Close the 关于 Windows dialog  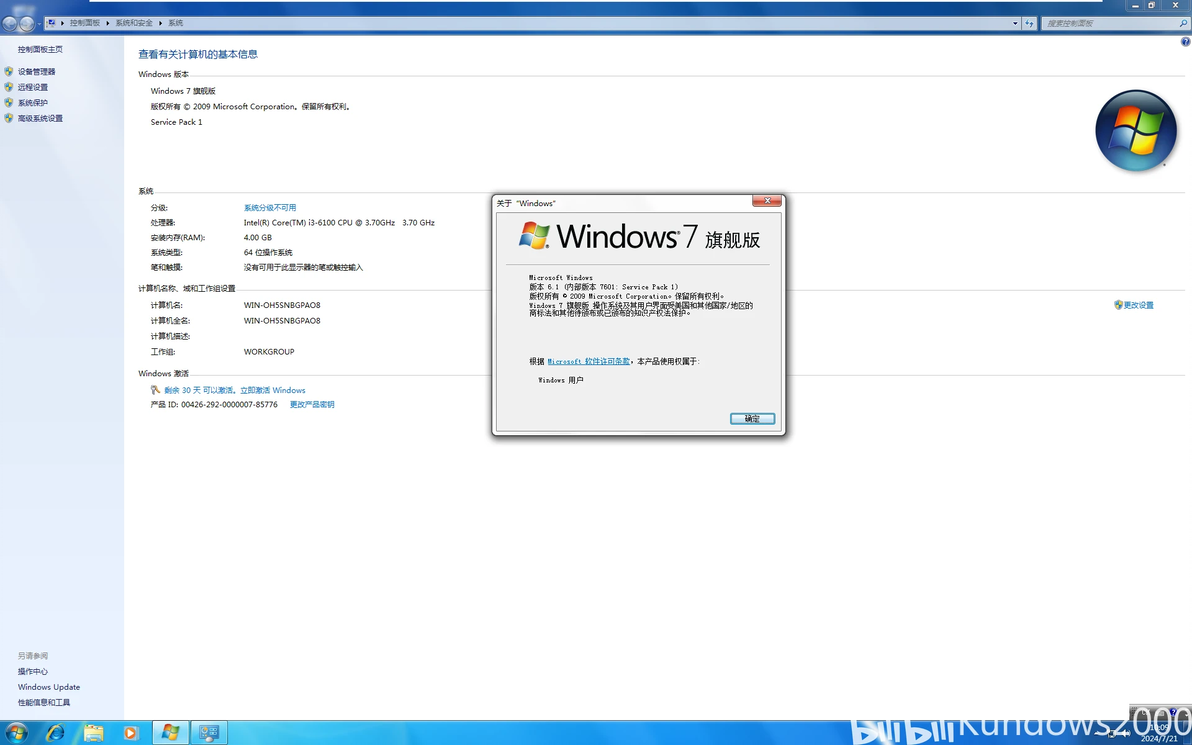click(x=767, y=201)
